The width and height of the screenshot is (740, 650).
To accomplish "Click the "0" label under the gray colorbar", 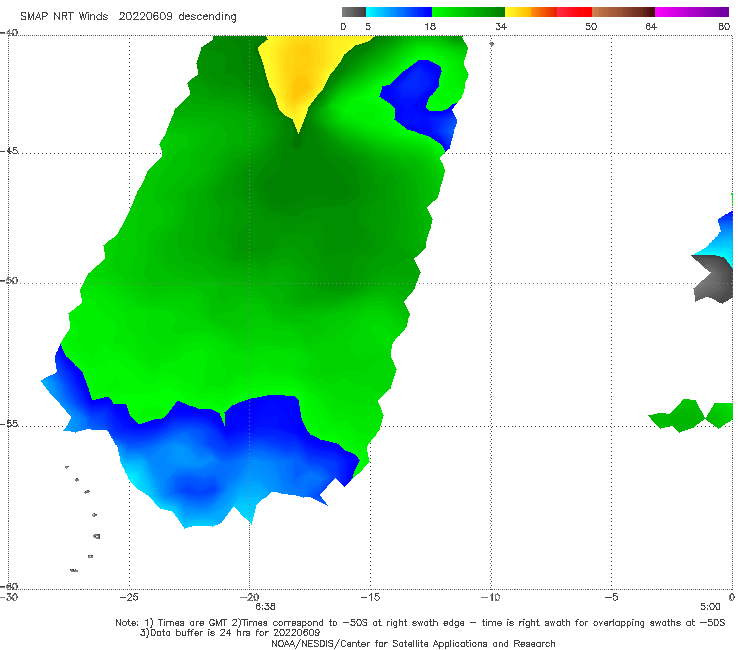I will (x=343, y=26).
